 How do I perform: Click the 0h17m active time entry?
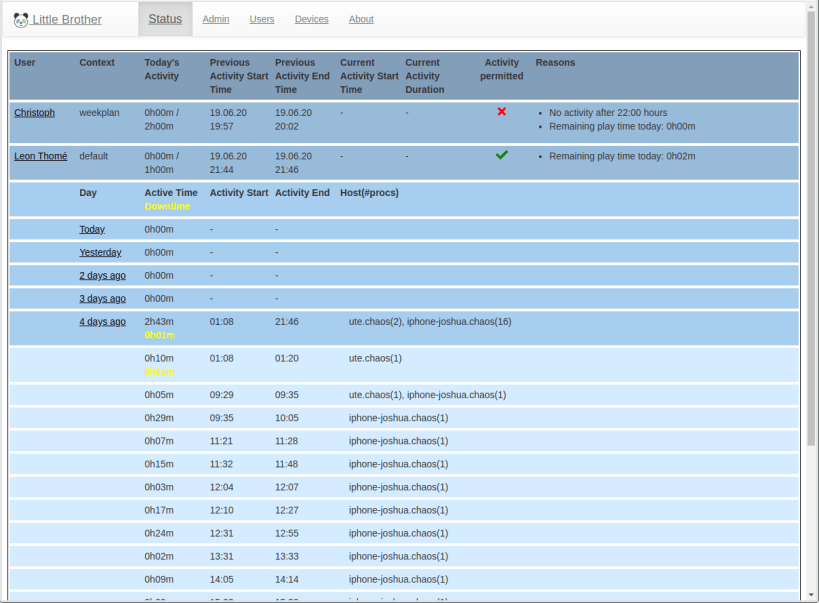[x=159, y=510]
